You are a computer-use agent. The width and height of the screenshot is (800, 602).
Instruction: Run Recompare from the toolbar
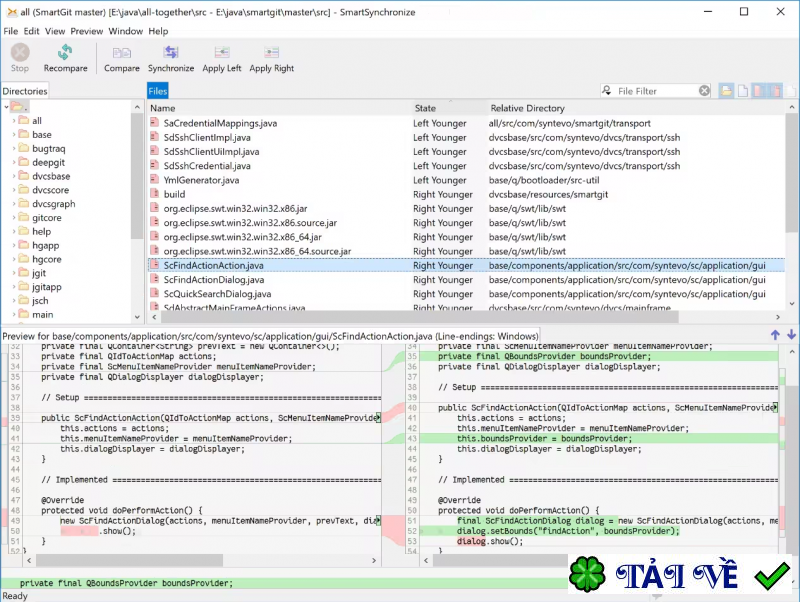click(x=65, y=58)
